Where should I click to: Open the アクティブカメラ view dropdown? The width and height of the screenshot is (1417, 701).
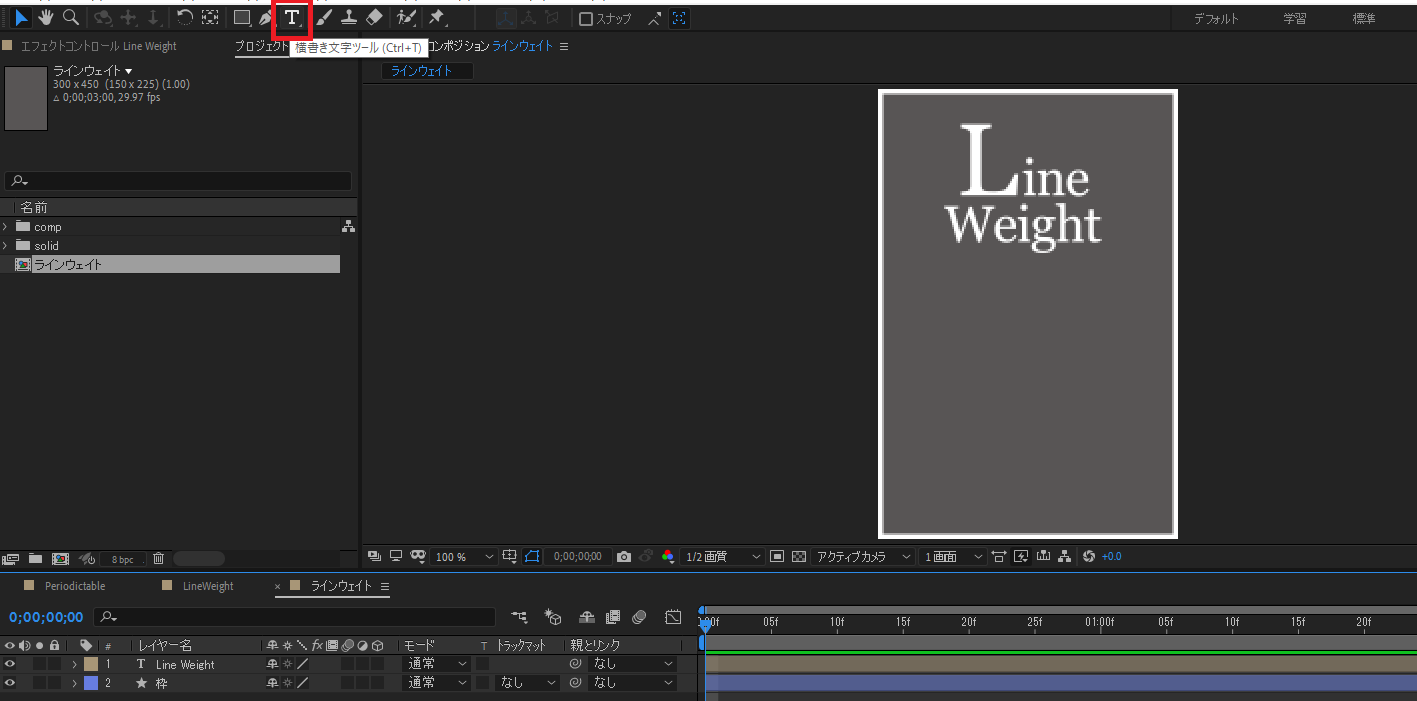pos(864,557)
